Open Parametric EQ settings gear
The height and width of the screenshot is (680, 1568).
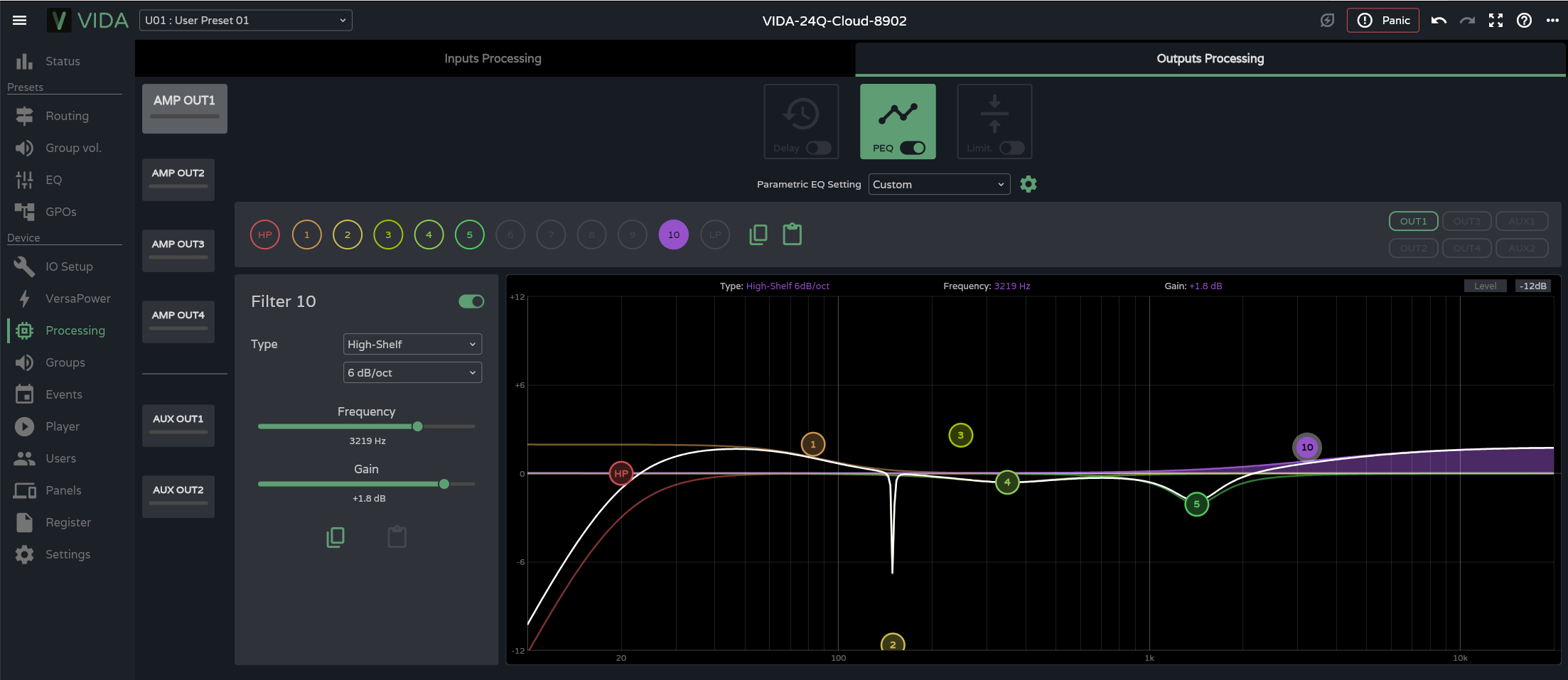pos(1028,184)
